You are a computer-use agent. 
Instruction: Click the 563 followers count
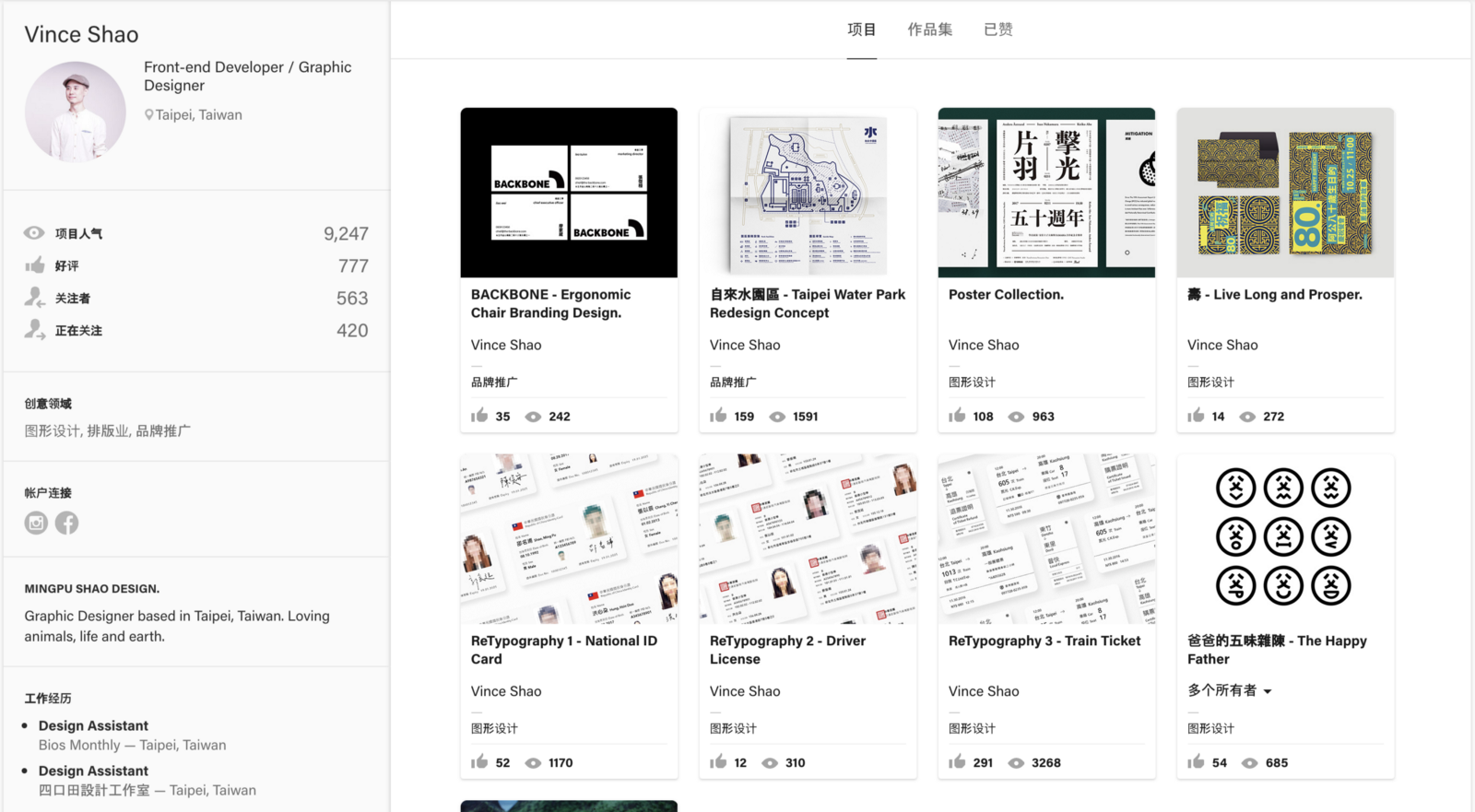(352, 299)
